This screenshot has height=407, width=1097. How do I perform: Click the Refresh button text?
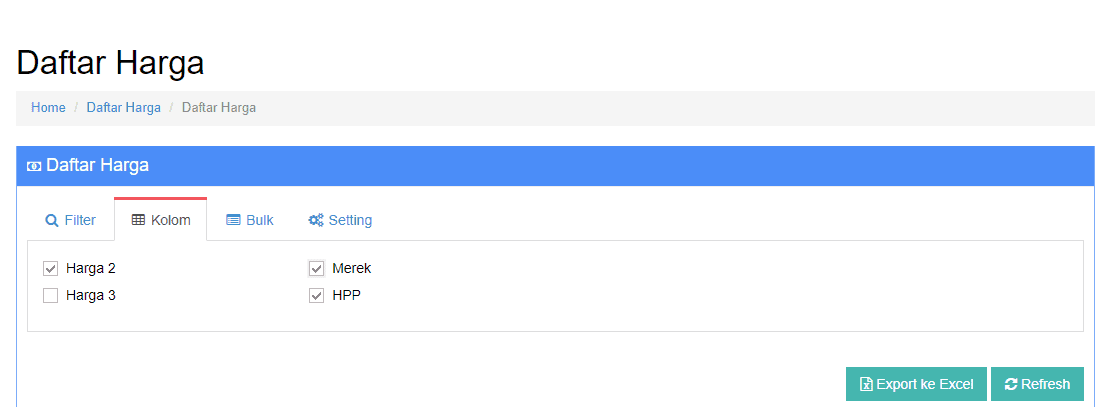pos(1045,384)
